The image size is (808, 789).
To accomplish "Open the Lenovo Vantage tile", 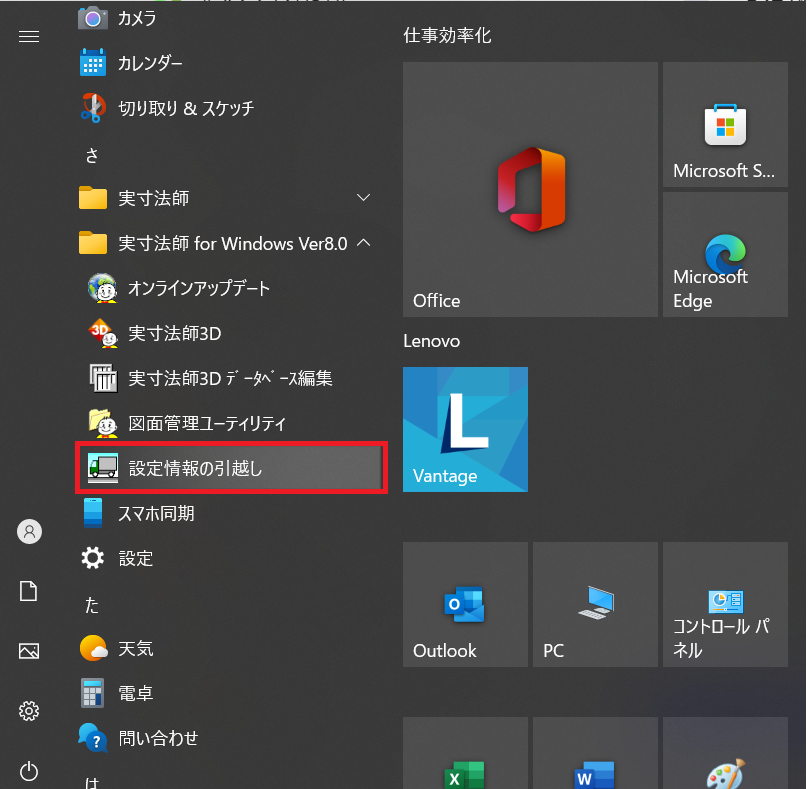I will pos(465,429).
